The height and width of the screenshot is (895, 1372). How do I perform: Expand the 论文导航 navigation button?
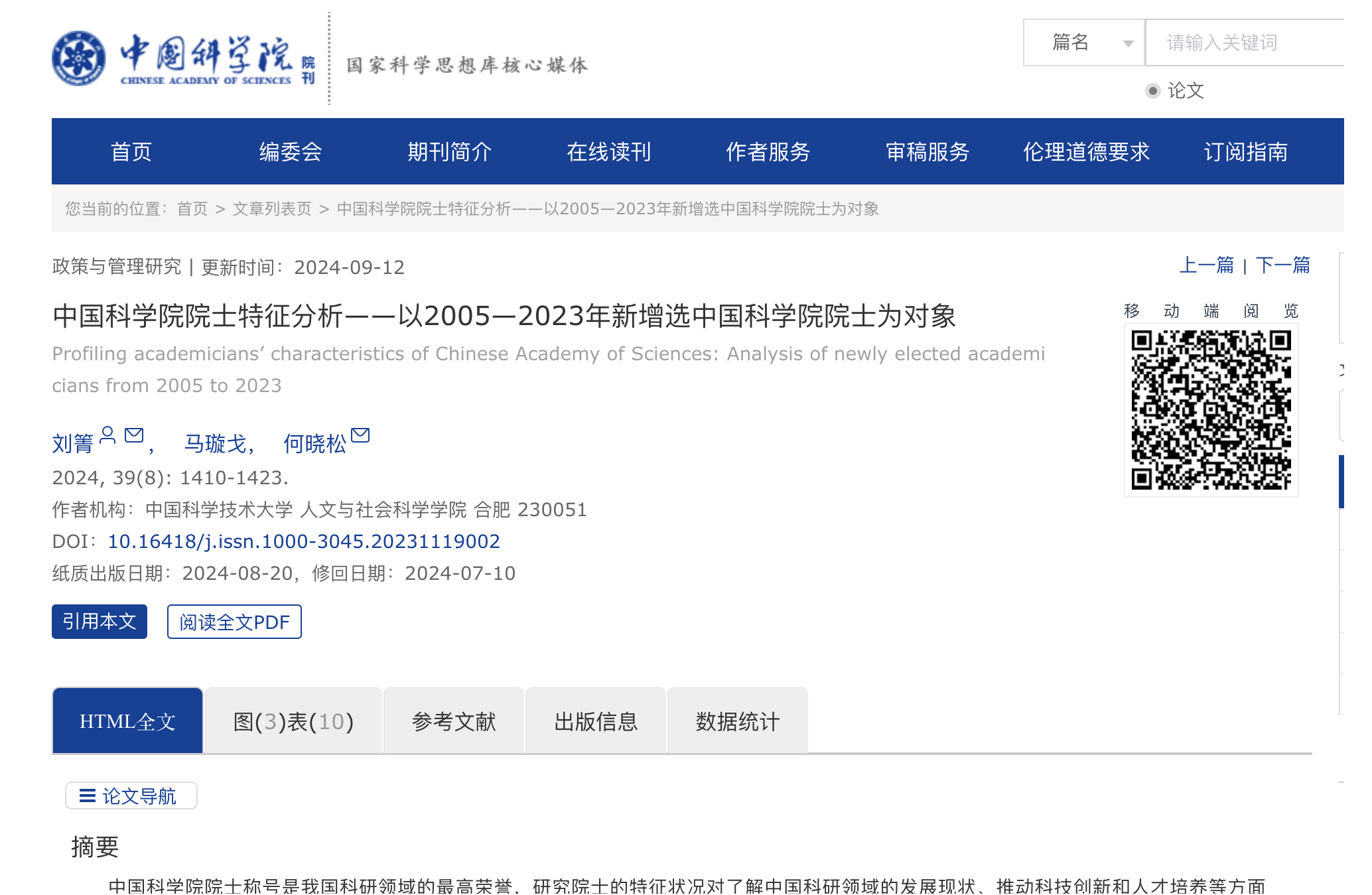[x=131, y=795]
